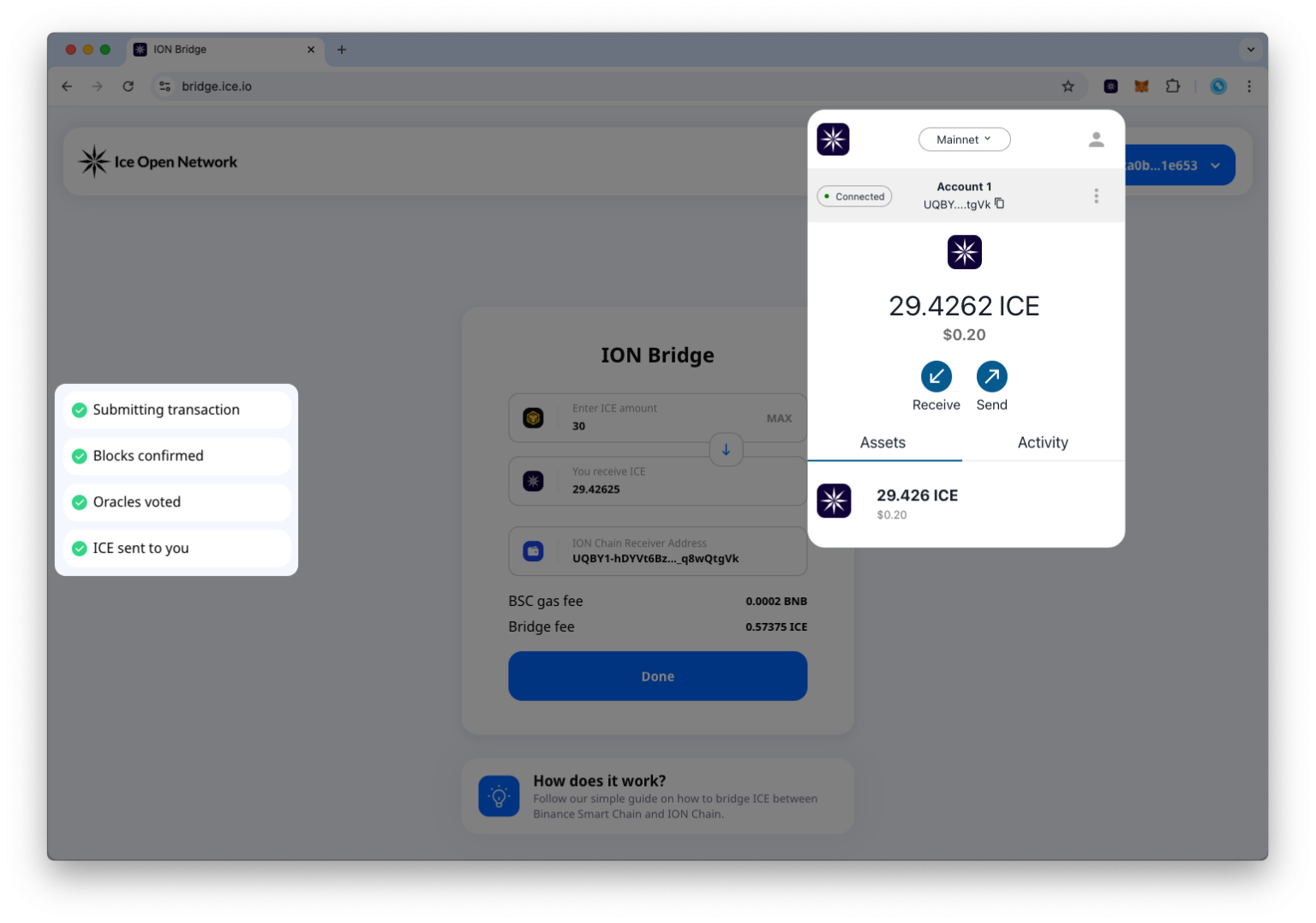Switch to the Activity tab

click(1043, 442)
